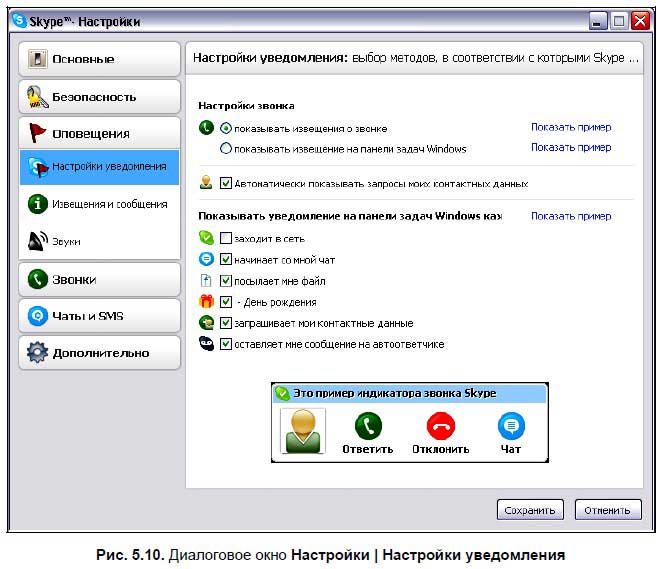Expand the Звонки settings section
Screen dimensions: 663x569
[x=99, y=279]
